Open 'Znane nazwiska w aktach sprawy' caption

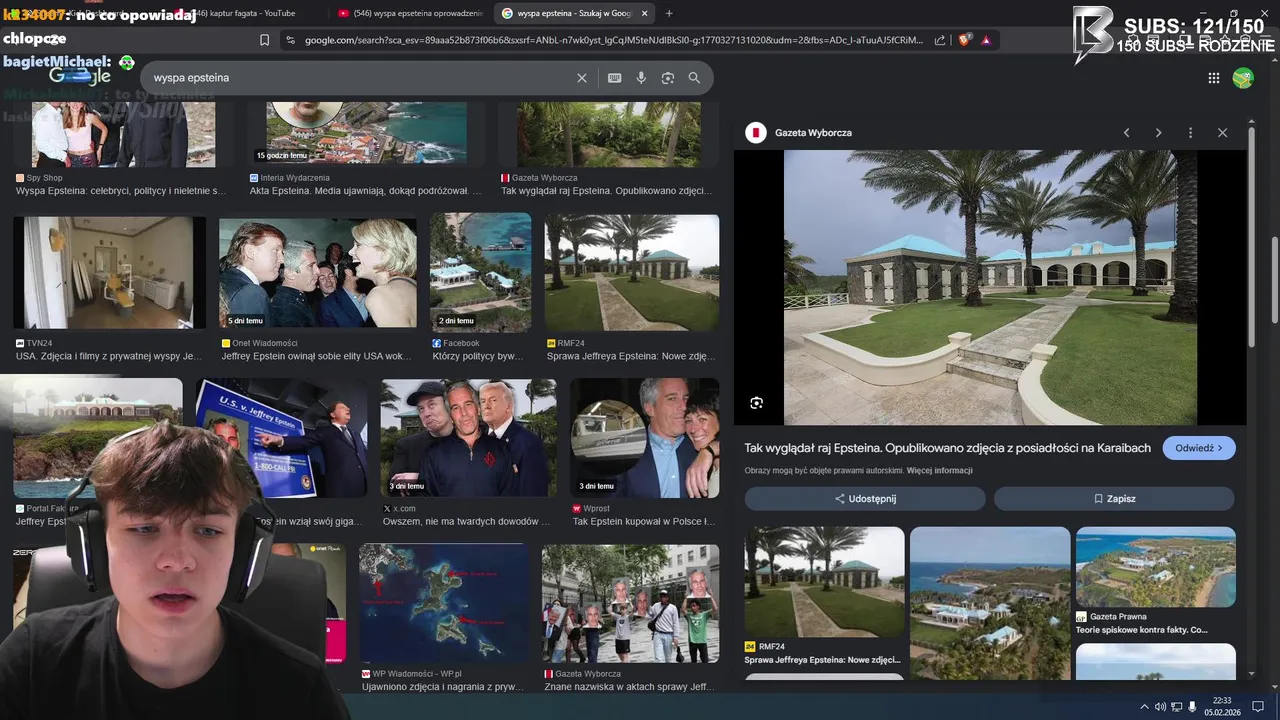(x=630, y=687)
